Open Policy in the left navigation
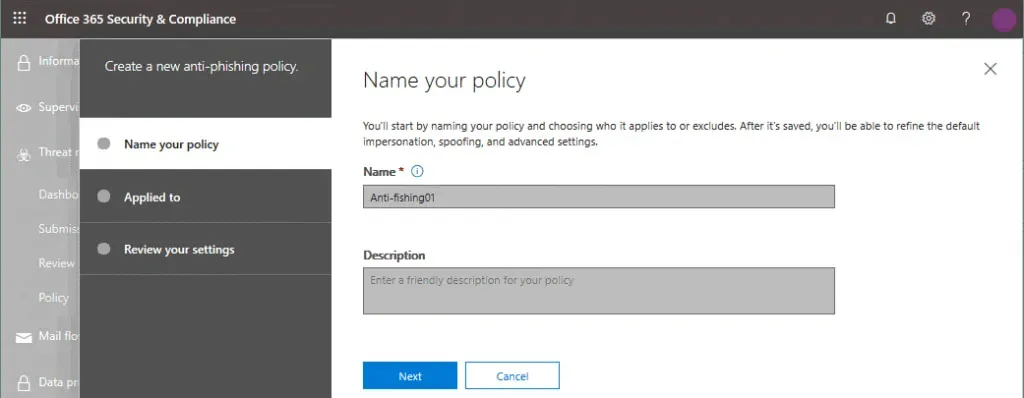 [x=54, y=297]
